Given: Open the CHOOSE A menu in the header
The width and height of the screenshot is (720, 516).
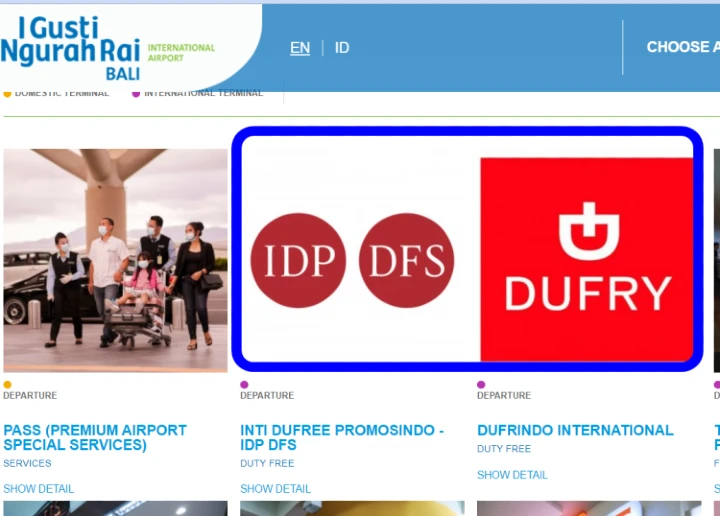Looking at the screenshot, I should tap(683, 47).
